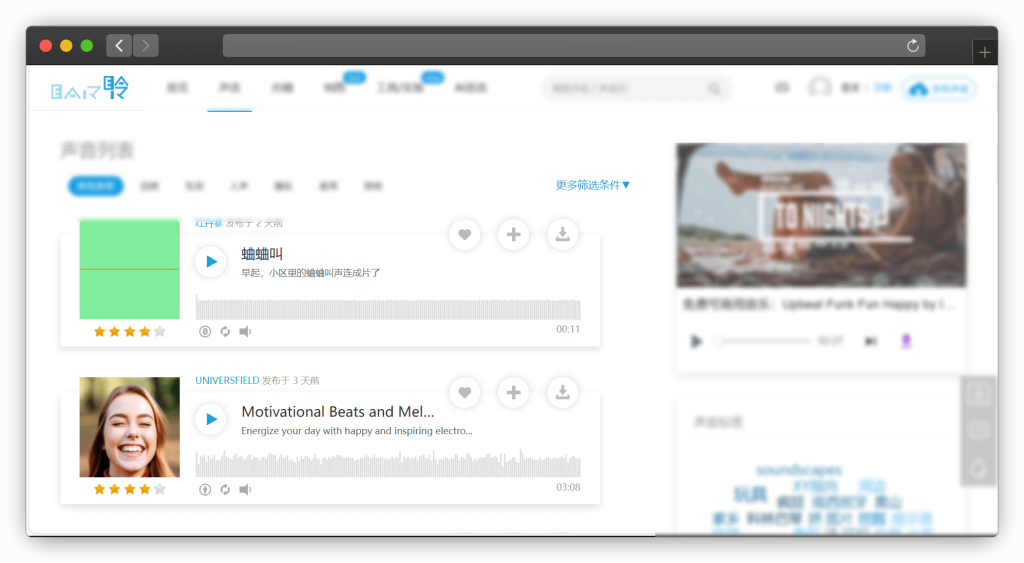This screenshot has height=563, width=1024.
Task: Open license info icon under Motivational Beats waveform
Action: (x=205, y=490)
